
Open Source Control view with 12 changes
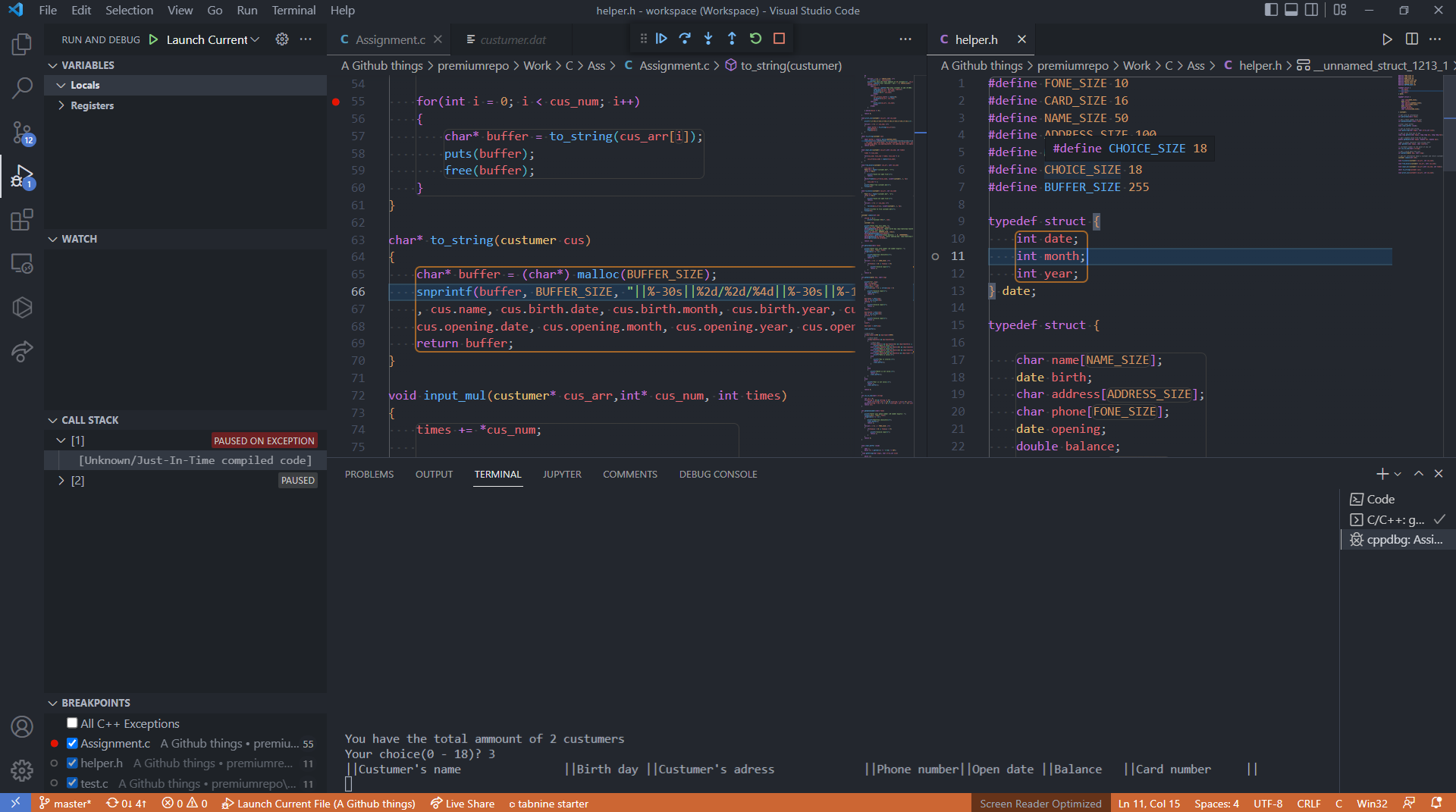point(22,133)
